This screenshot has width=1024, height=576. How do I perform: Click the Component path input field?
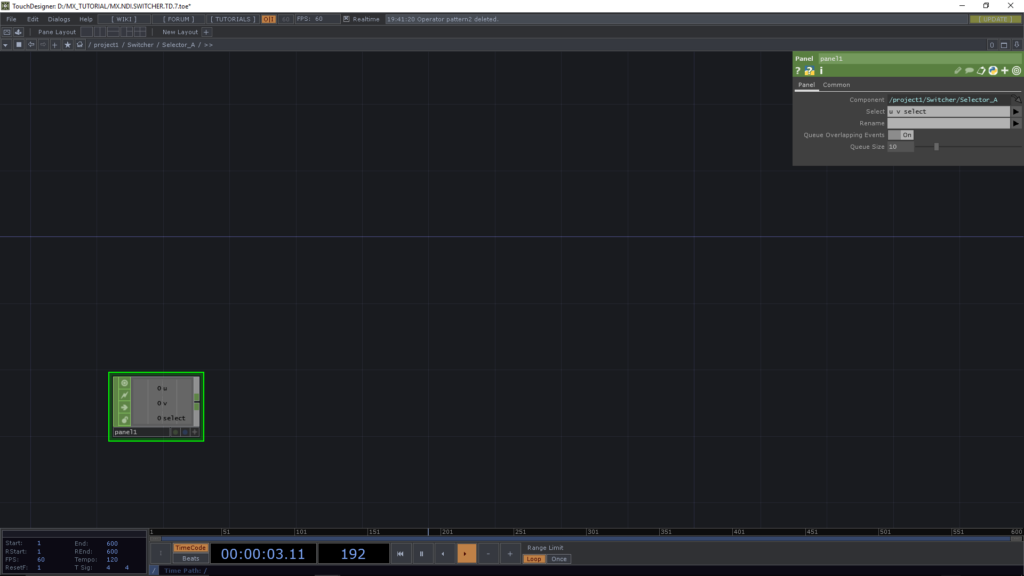pyautogui.click(x=948, y=100)
